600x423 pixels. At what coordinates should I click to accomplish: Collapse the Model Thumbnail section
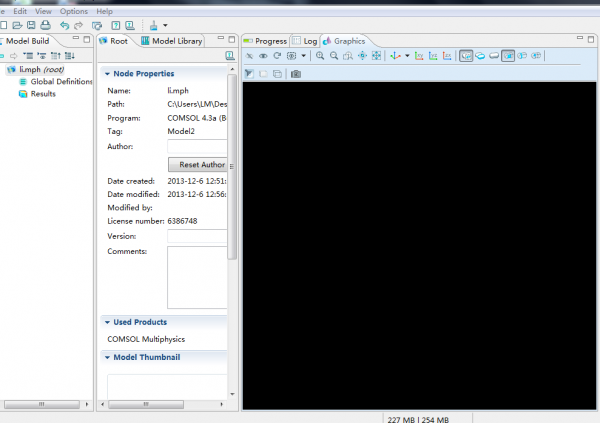pos(107,357)
